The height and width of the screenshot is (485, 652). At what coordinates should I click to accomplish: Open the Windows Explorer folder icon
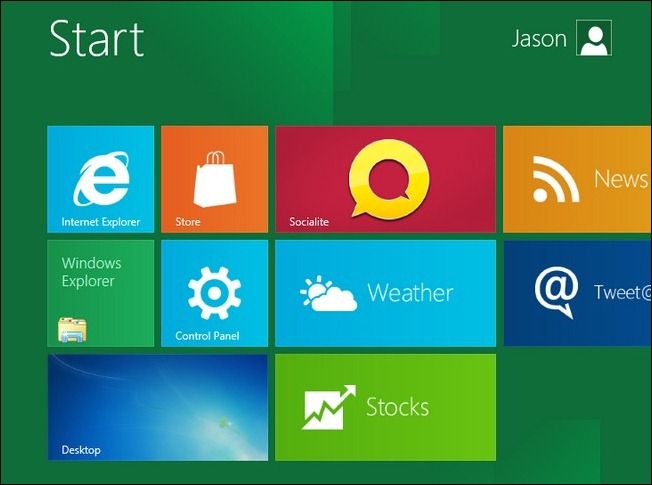pos(72,330)
